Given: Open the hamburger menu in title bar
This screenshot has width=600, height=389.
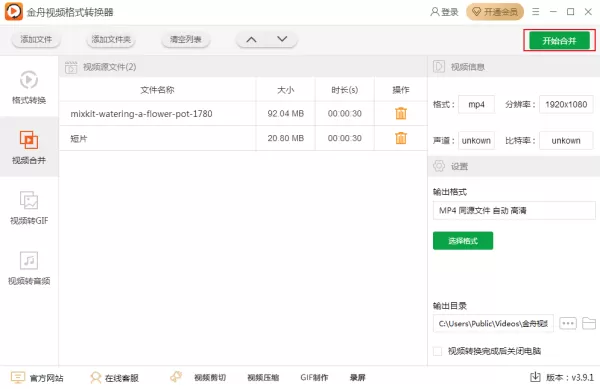Looking at the screenshot, I should coord(536,12).
